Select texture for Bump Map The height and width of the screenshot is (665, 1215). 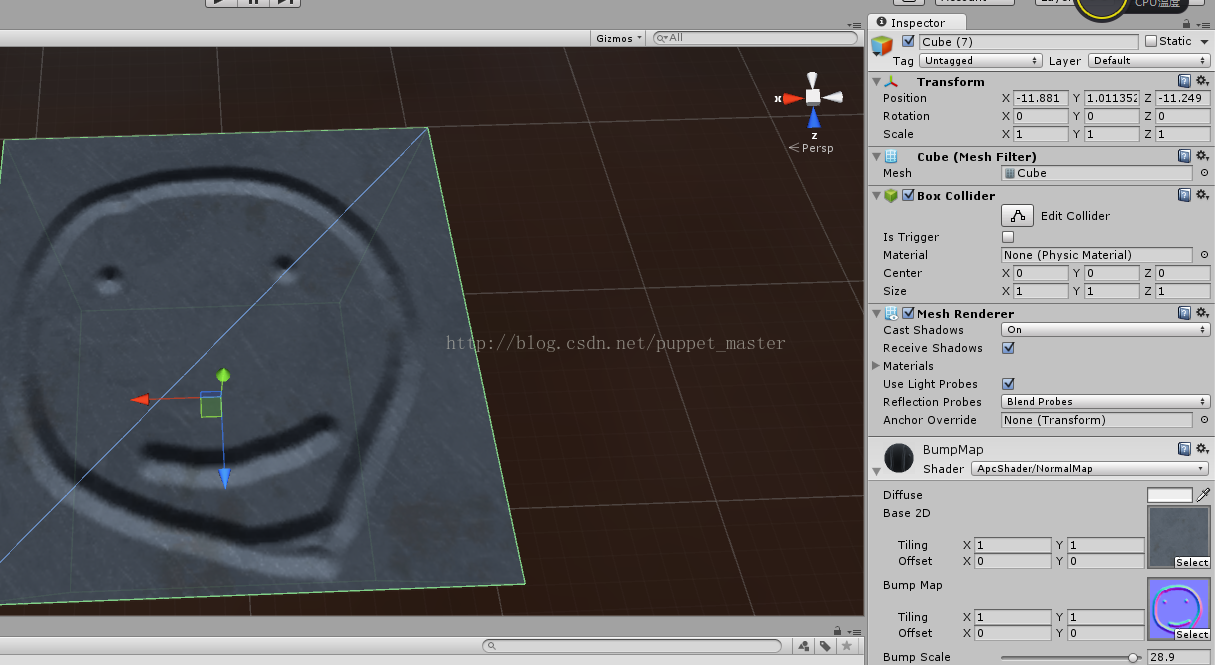point(1192,635)
